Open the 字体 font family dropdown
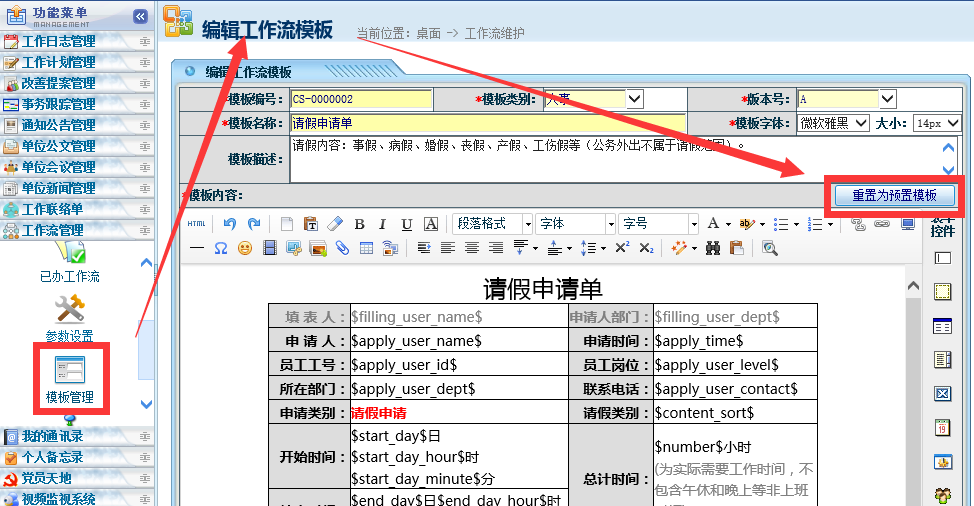 (575, 224)
